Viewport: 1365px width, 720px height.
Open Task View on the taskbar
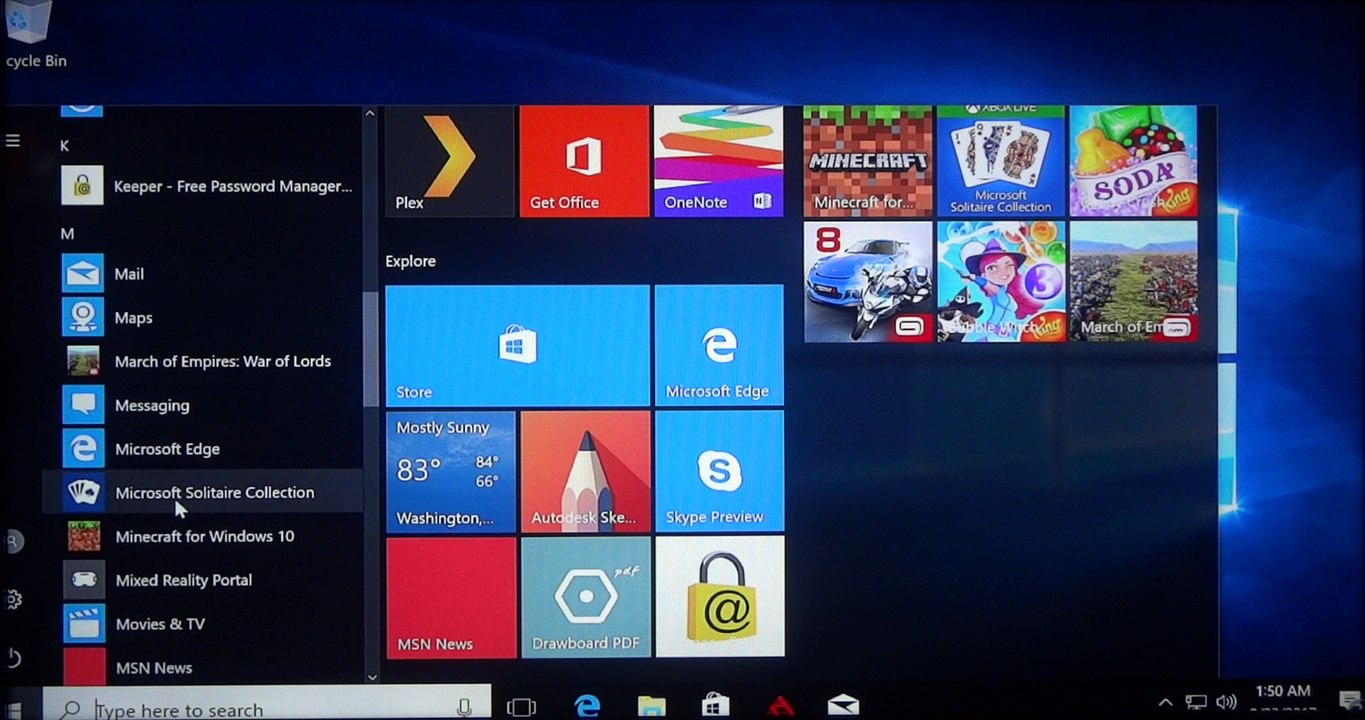pyautogui.click(x=521, y=707)
